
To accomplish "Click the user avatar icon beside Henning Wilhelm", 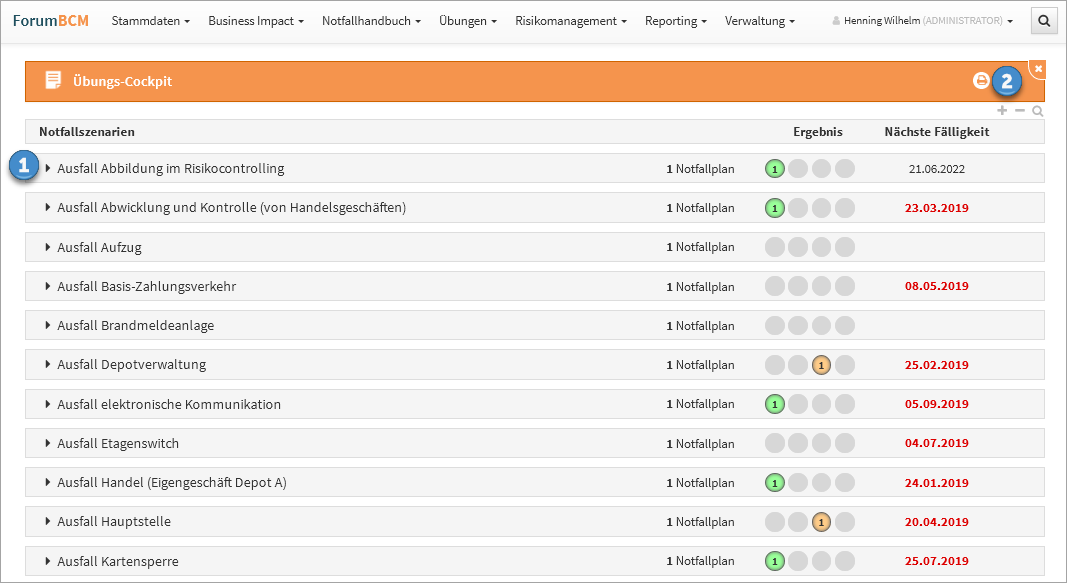I will coord(836,21).
